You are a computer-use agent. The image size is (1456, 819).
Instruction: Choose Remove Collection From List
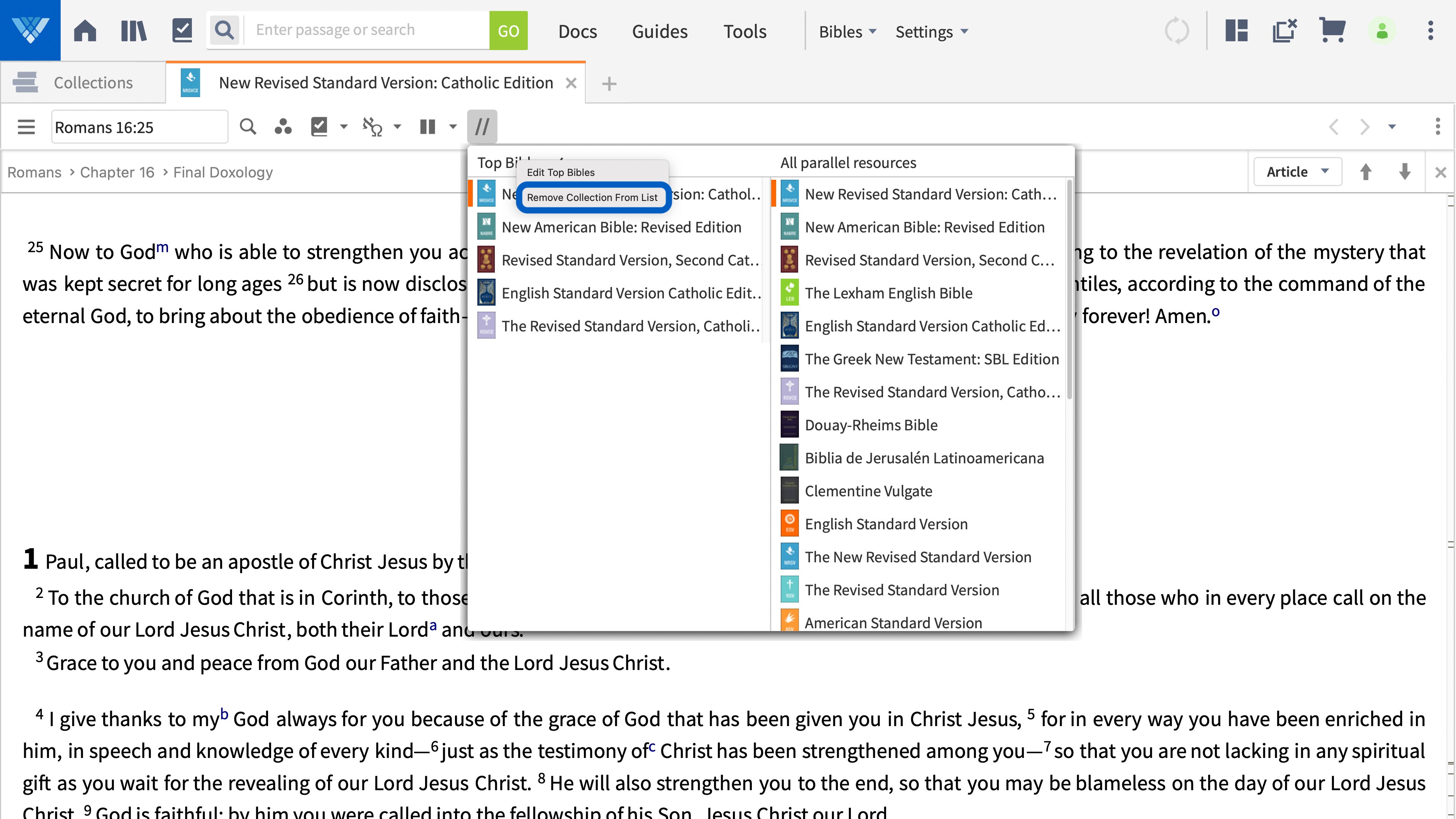592,197
